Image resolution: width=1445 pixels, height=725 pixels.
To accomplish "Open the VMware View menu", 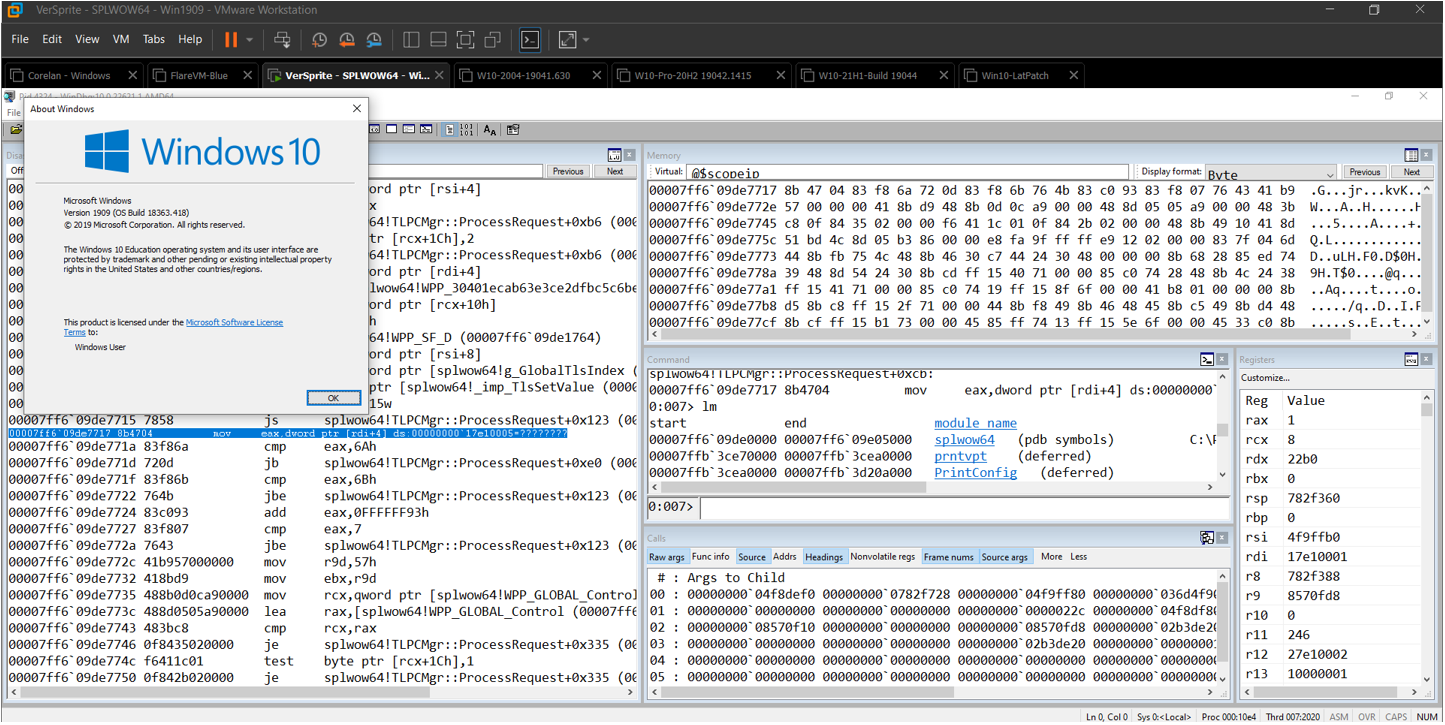I will click(87, 40).
